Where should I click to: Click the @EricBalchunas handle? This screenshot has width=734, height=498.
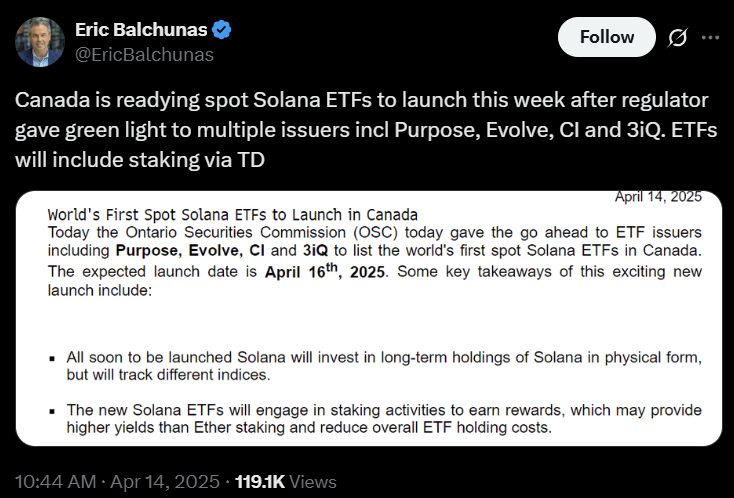tap(144, 54)
